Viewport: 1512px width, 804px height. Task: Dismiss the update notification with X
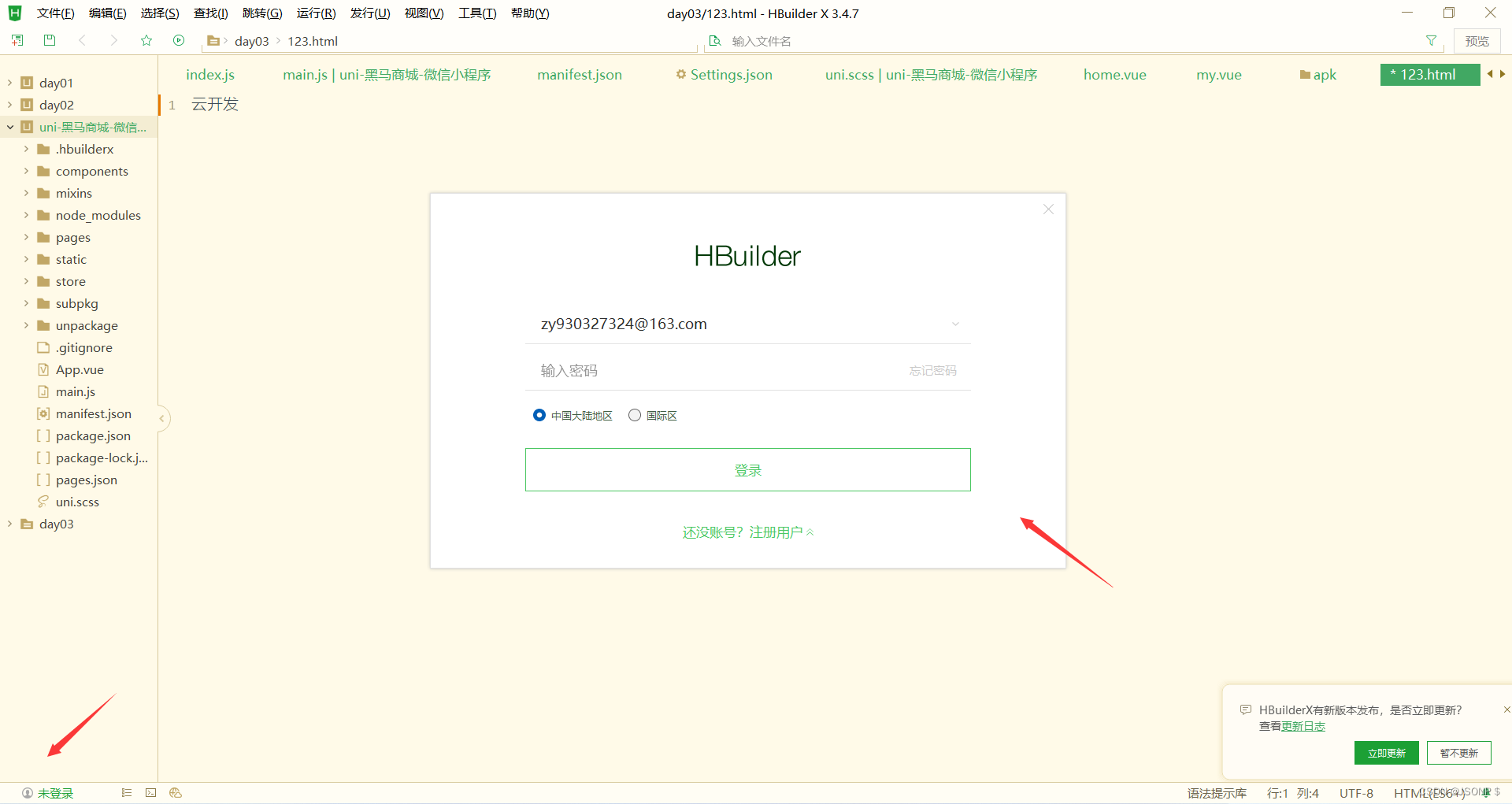(x=1506, y=710)
